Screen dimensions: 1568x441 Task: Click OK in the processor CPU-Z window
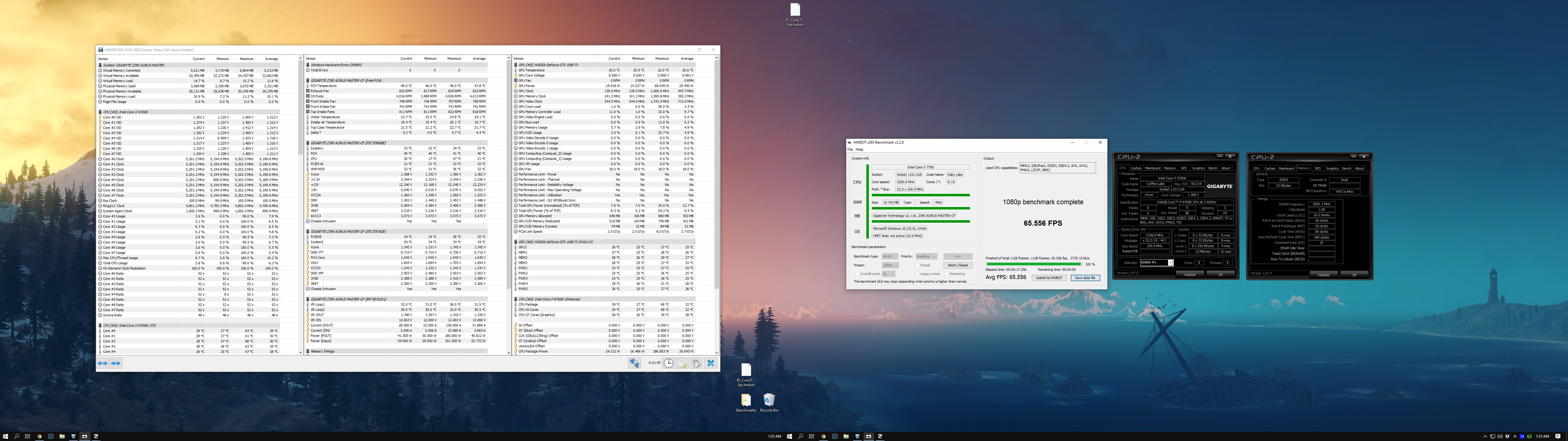coord(1221,275)
